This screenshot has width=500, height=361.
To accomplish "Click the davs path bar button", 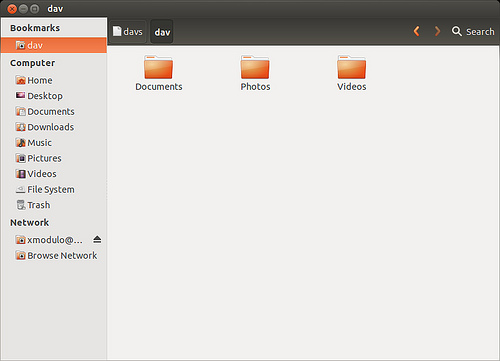I will 128,32.
